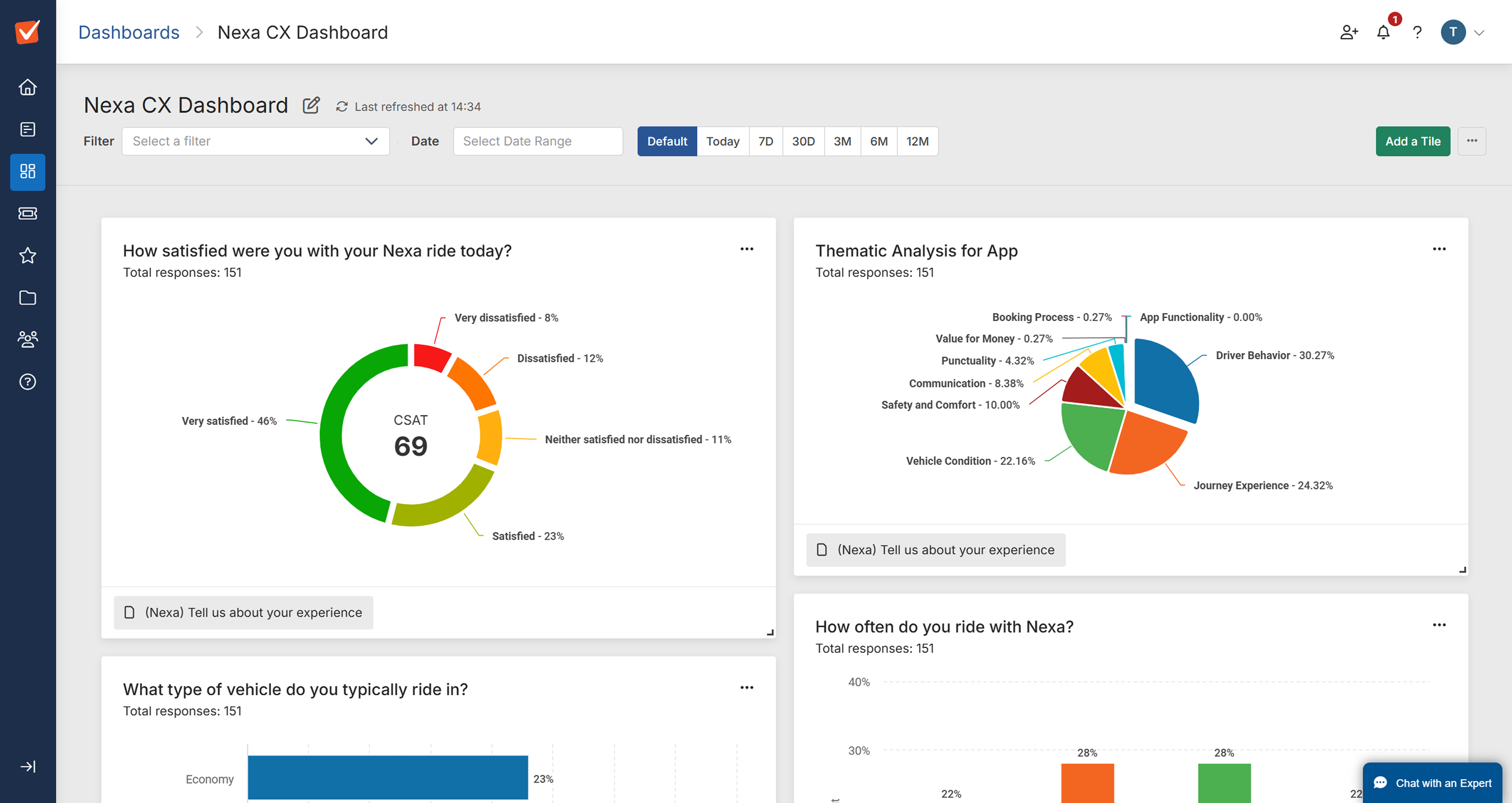The height and width of the screenshot is (803, 1512).
Task: Click the Add a Tile button
Action: point(1412,141)
